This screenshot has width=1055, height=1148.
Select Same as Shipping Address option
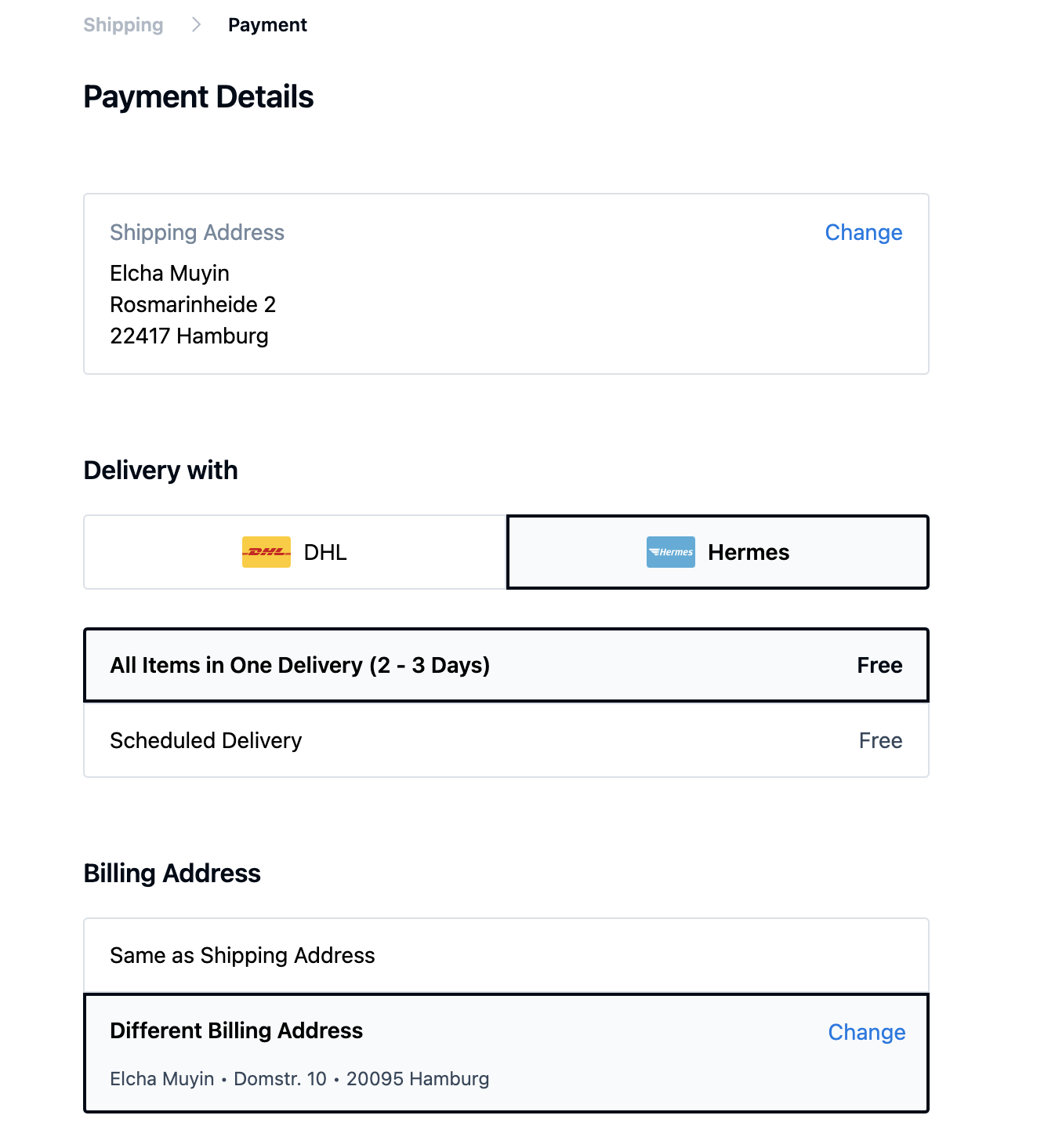point(506,955)
